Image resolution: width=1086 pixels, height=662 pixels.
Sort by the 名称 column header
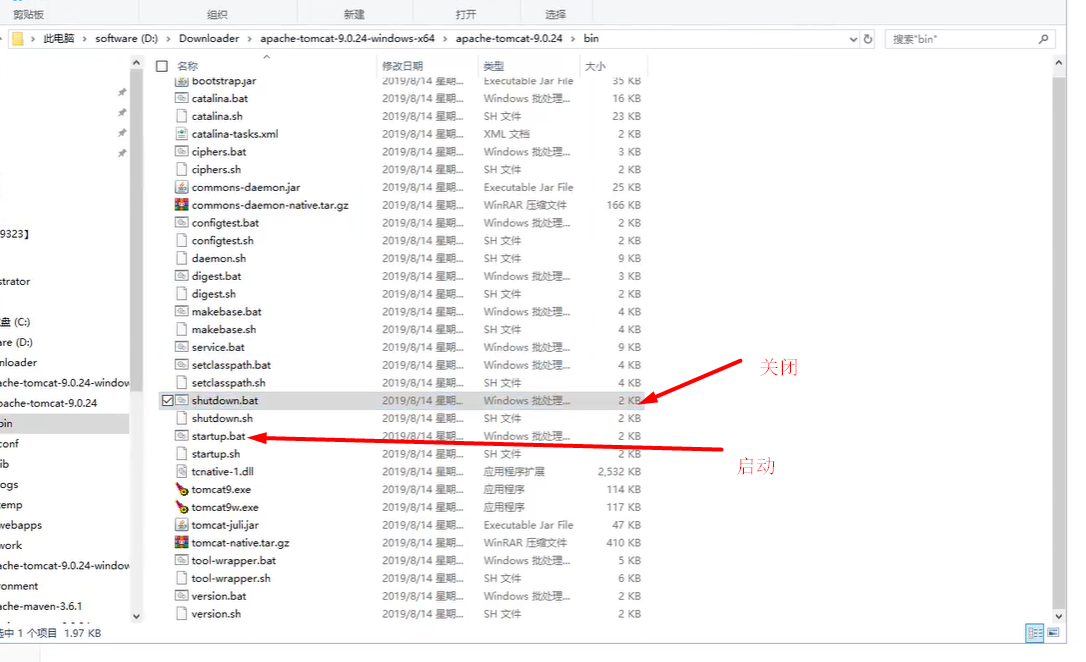click(x=188, y=66)
